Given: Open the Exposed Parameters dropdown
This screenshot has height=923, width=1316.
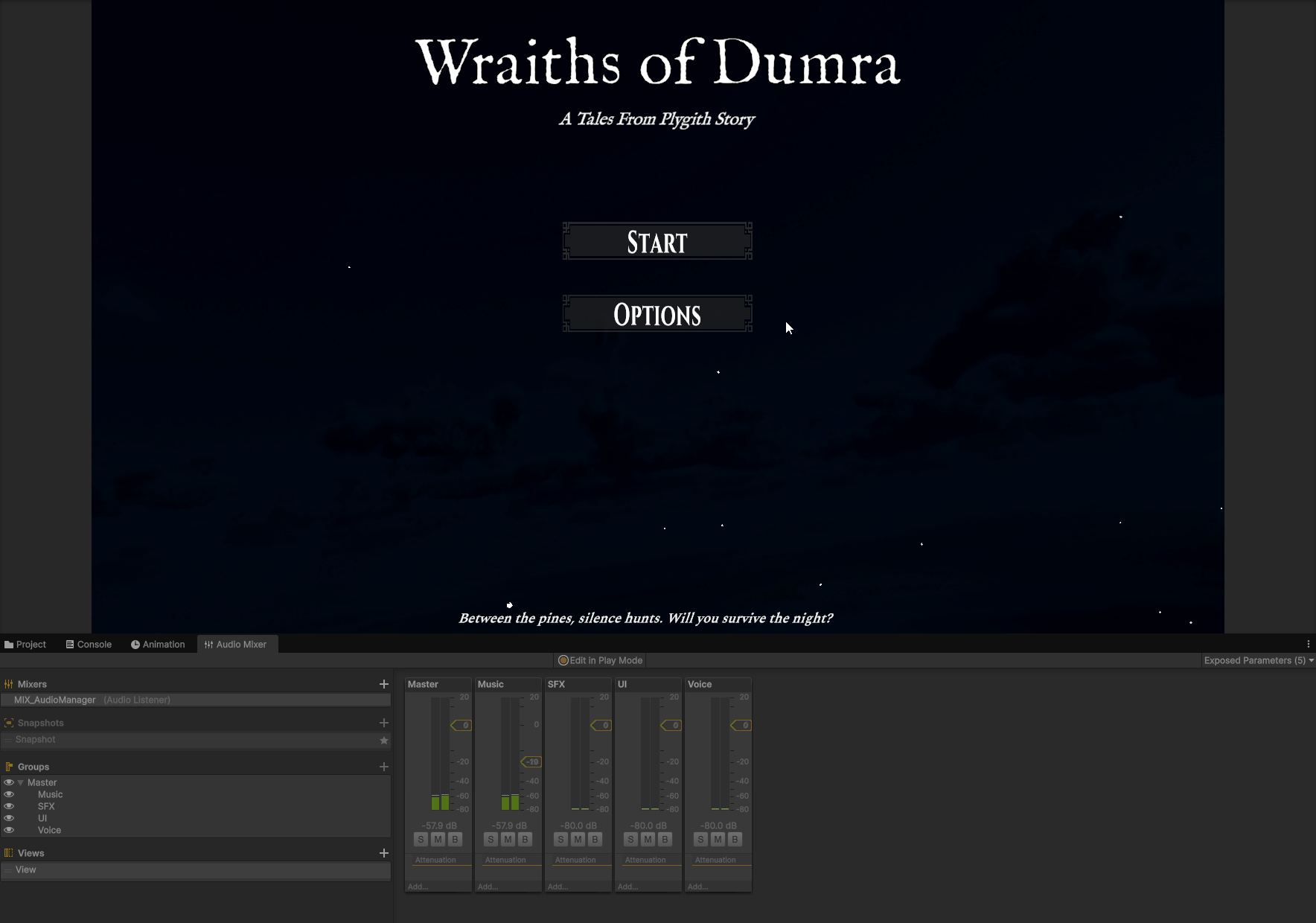Looking at the screenshot, I should click(x=1258, y=660).
